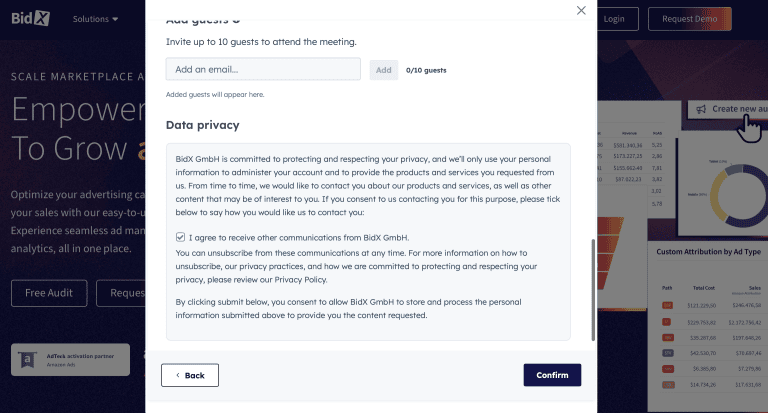The width and height of the screenshot is (768, 413).
Task: Click megaphone icon on Create new button
Action: pos(701,109)
